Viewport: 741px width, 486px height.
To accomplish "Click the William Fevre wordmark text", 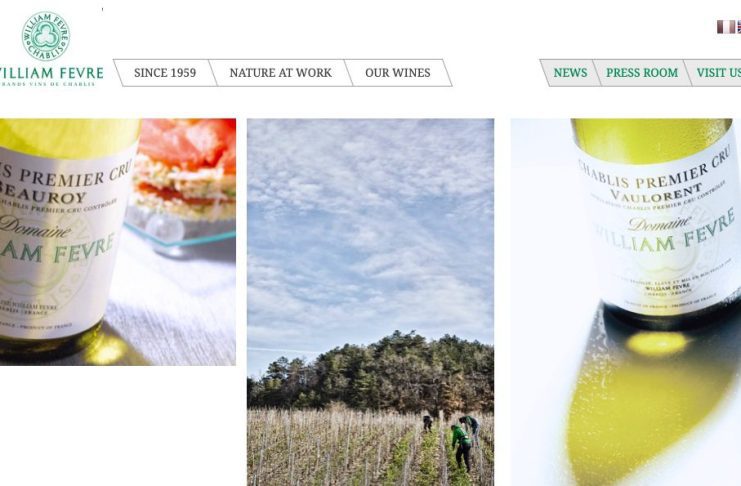I will click(x=51, y=73).
